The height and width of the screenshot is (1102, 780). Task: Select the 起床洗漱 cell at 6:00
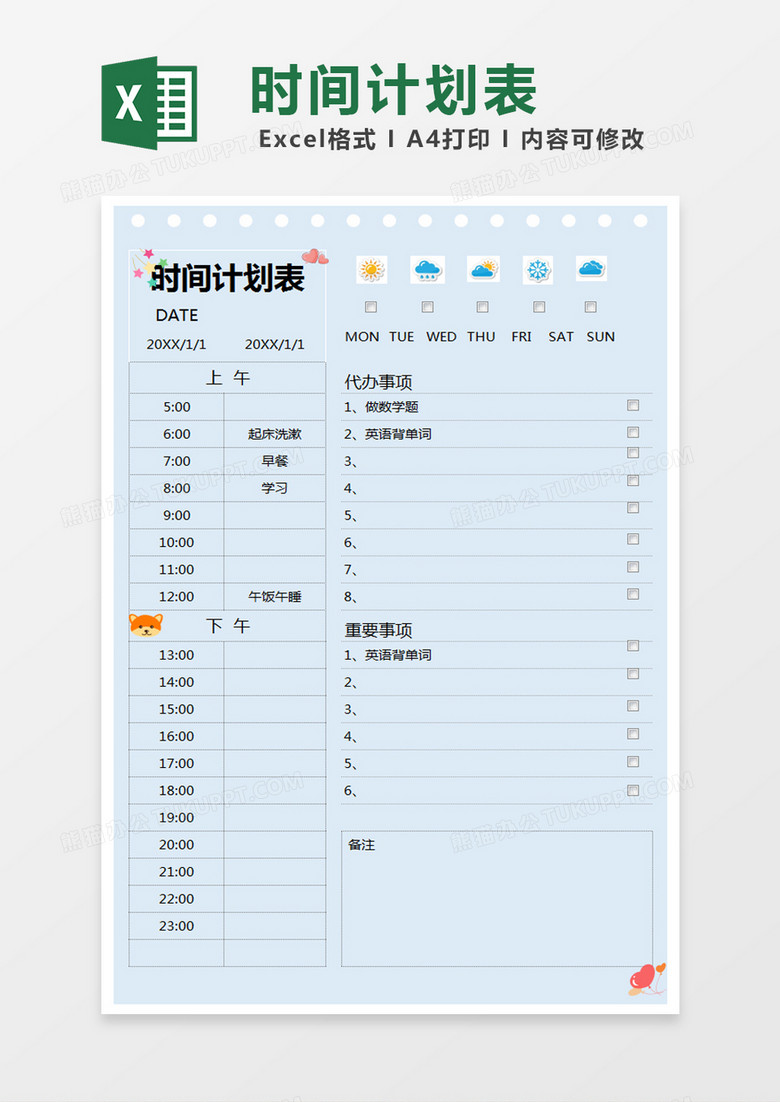(274, 434)
